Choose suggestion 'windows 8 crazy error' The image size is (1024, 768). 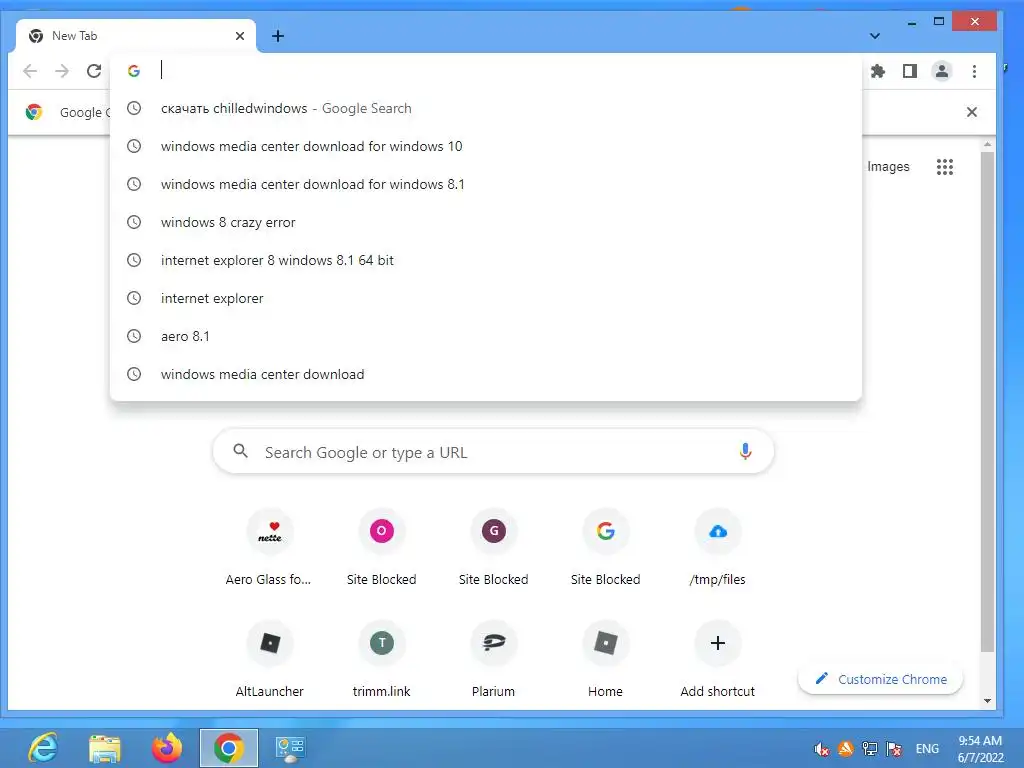485,222
